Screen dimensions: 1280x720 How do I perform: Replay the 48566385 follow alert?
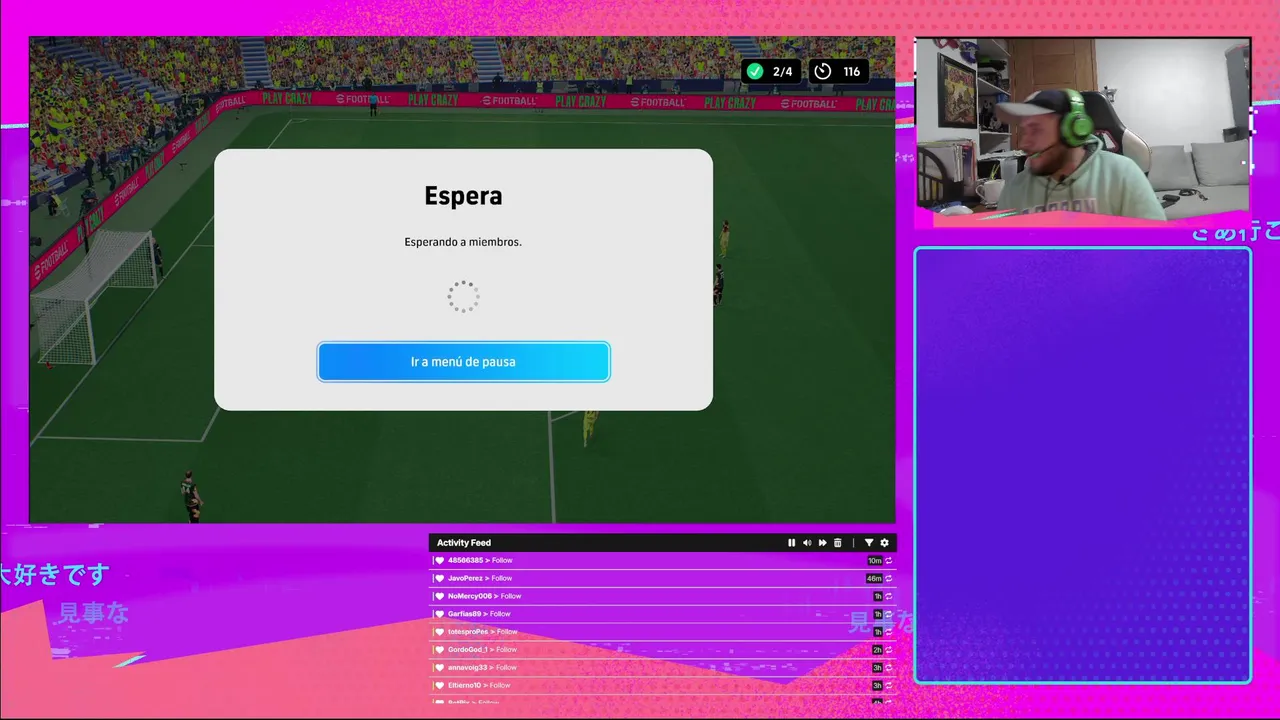[888, 561]
